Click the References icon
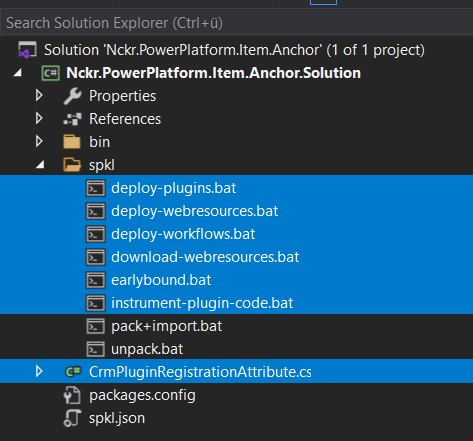473x441 pixels. [x=72, y=119]
